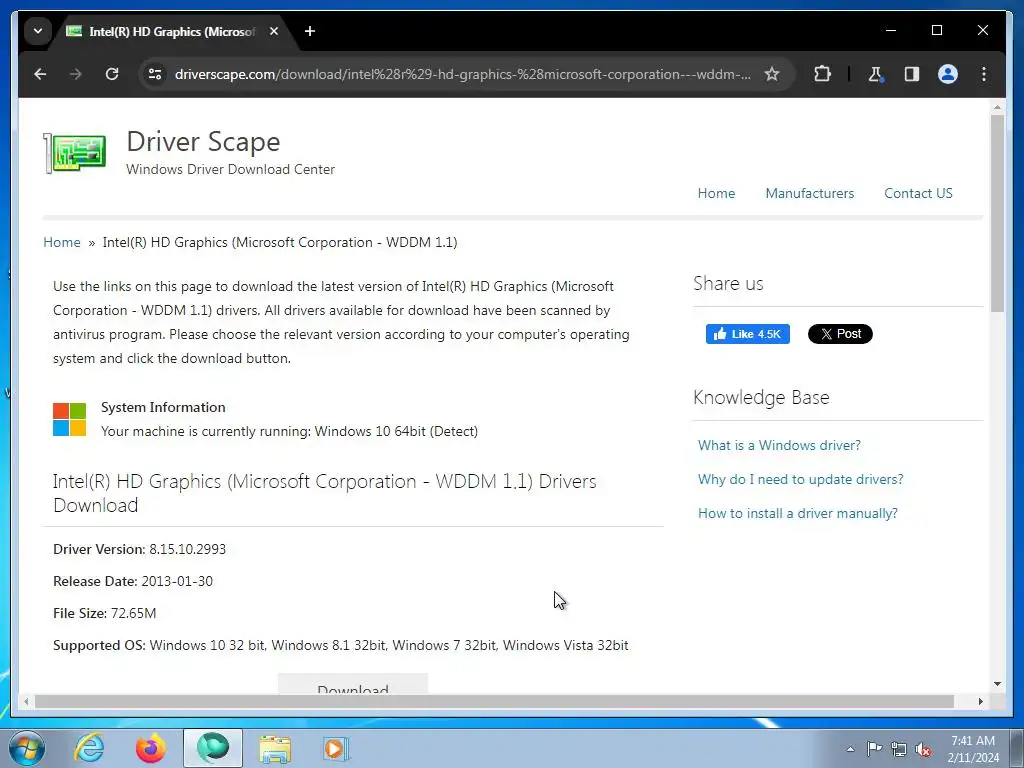Select the Intel(R) HD Graphics tab
The width and height of the screenshot is (1024, 768).
click(x=171, y=31)
